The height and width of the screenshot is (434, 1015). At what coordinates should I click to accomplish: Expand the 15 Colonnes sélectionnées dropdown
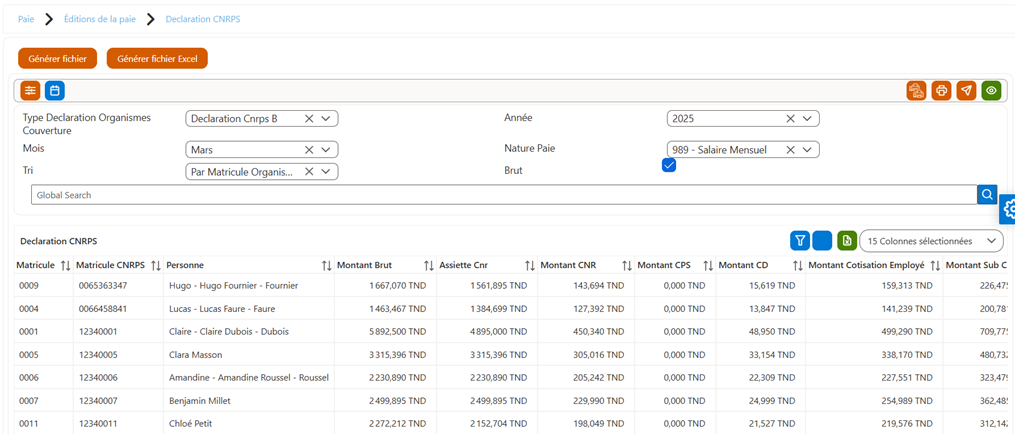[x=932, y=241]
